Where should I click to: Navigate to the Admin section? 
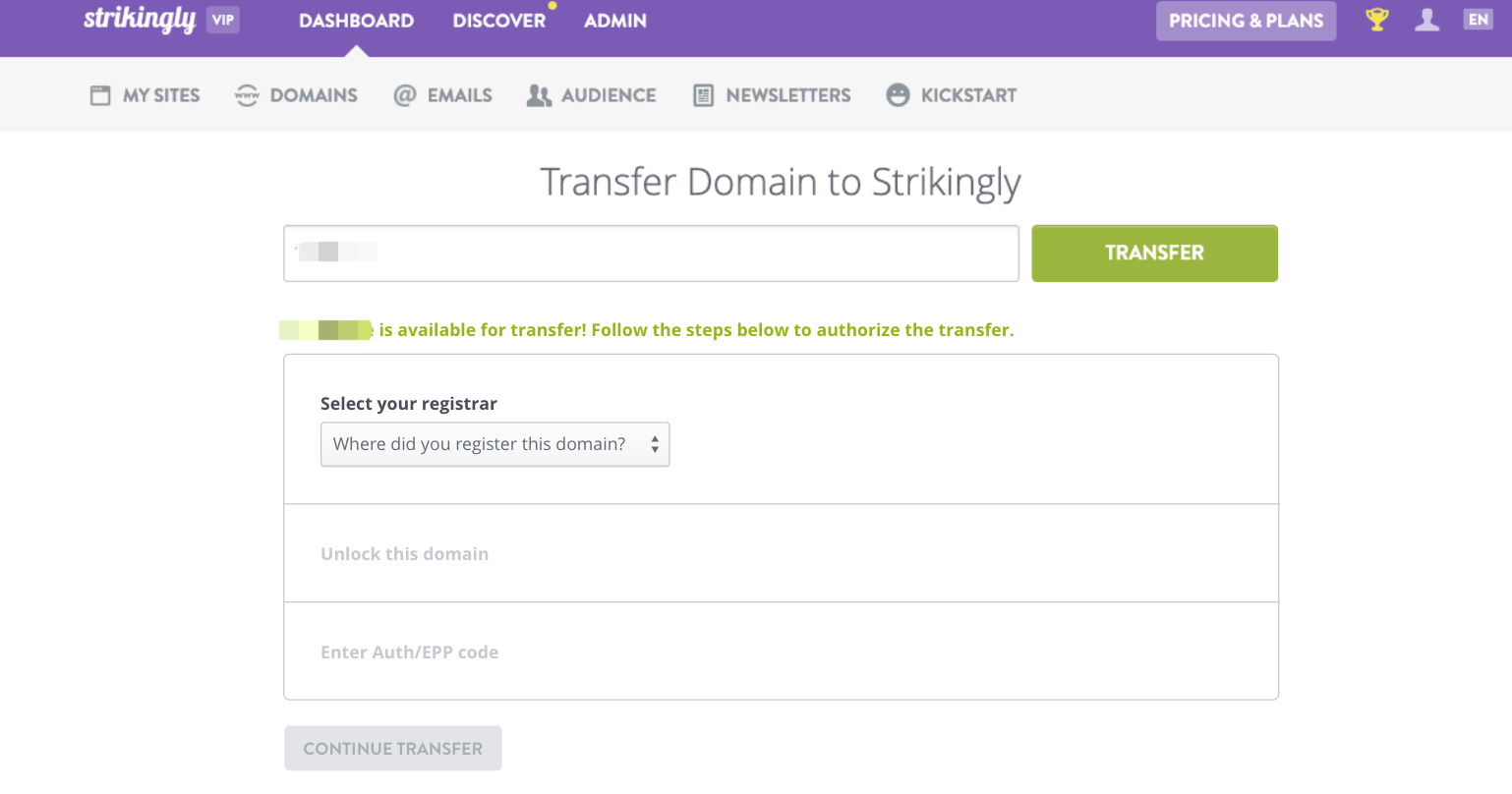pos(614,20)
